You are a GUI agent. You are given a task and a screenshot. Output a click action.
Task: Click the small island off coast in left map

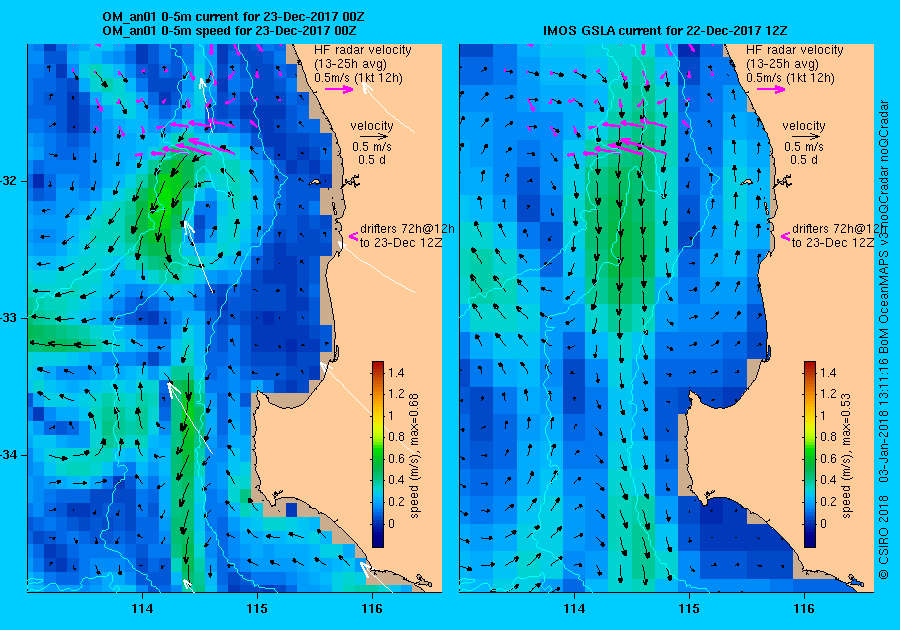315,182
